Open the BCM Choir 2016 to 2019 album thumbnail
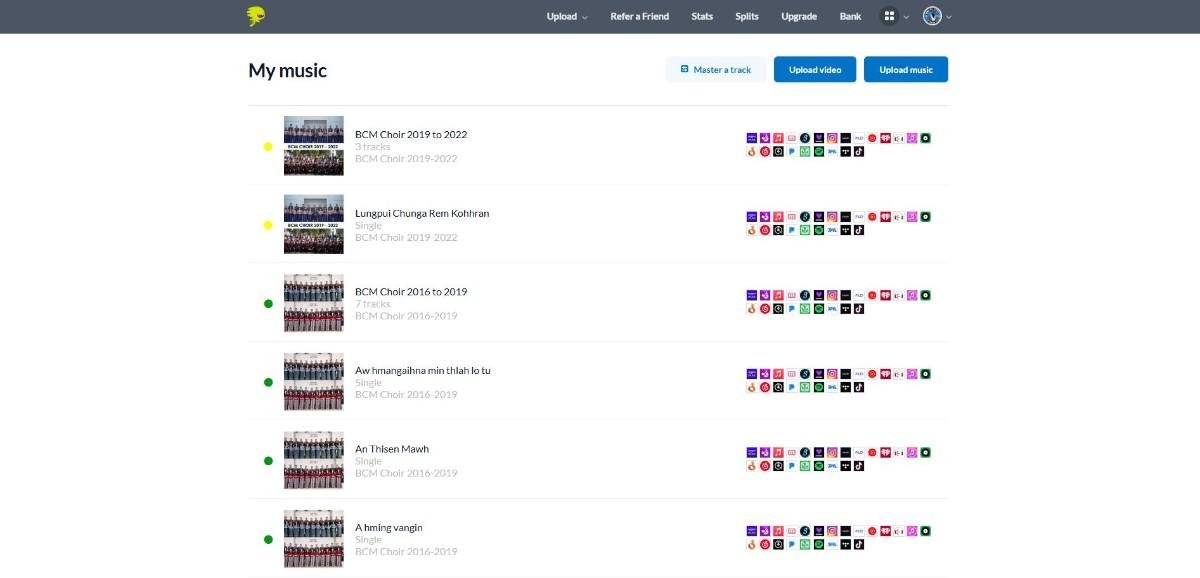This screenshot has width=1200, height=578. pos(313,303)
